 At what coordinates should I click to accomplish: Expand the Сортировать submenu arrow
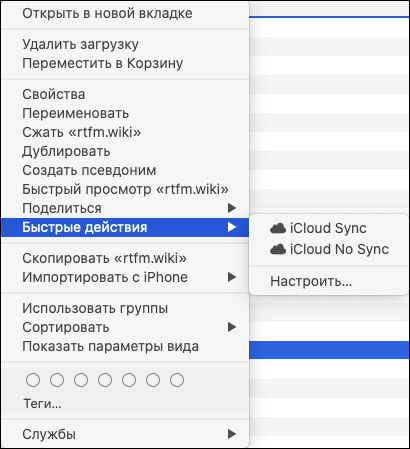point(232,327)
